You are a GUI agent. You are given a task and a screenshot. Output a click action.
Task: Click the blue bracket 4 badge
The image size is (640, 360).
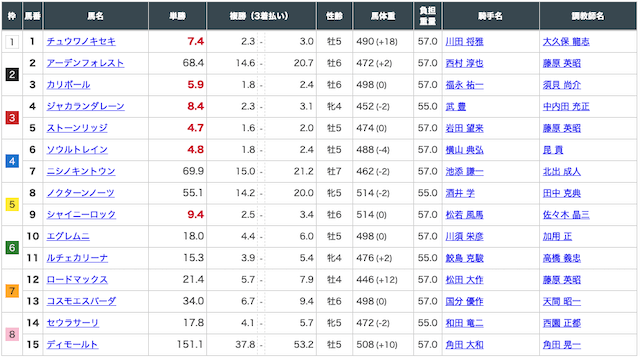click(x=12, y=161)
